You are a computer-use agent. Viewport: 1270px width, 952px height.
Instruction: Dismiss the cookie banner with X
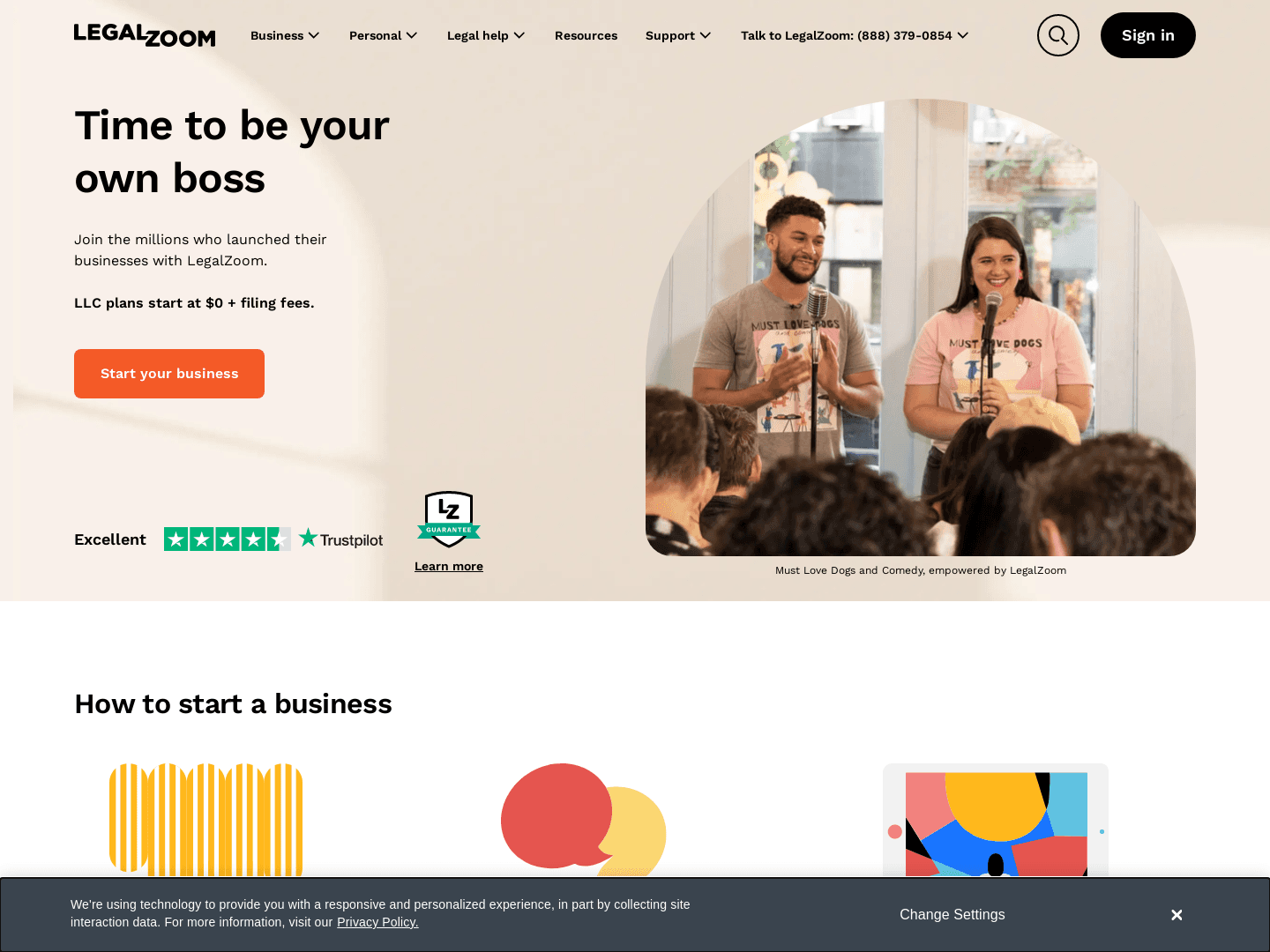tap(1177, 915)
